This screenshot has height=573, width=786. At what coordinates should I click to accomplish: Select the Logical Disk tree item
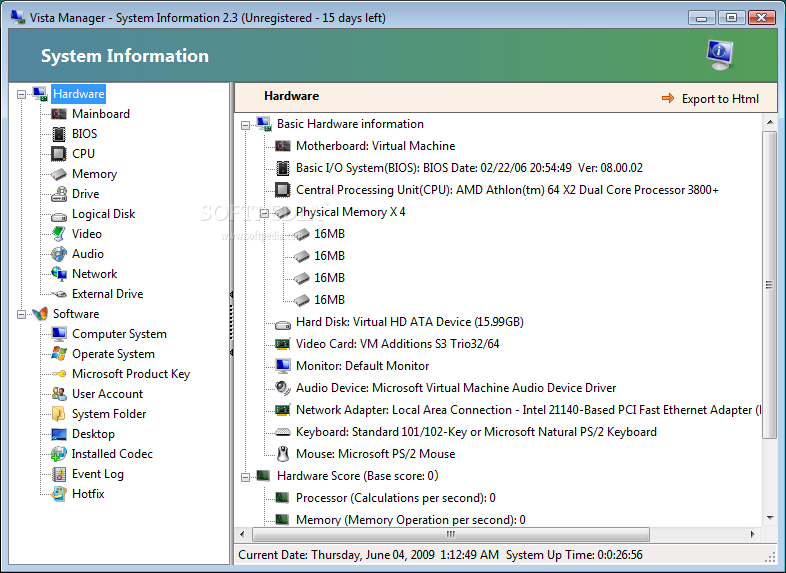click(x=103, y=214)
